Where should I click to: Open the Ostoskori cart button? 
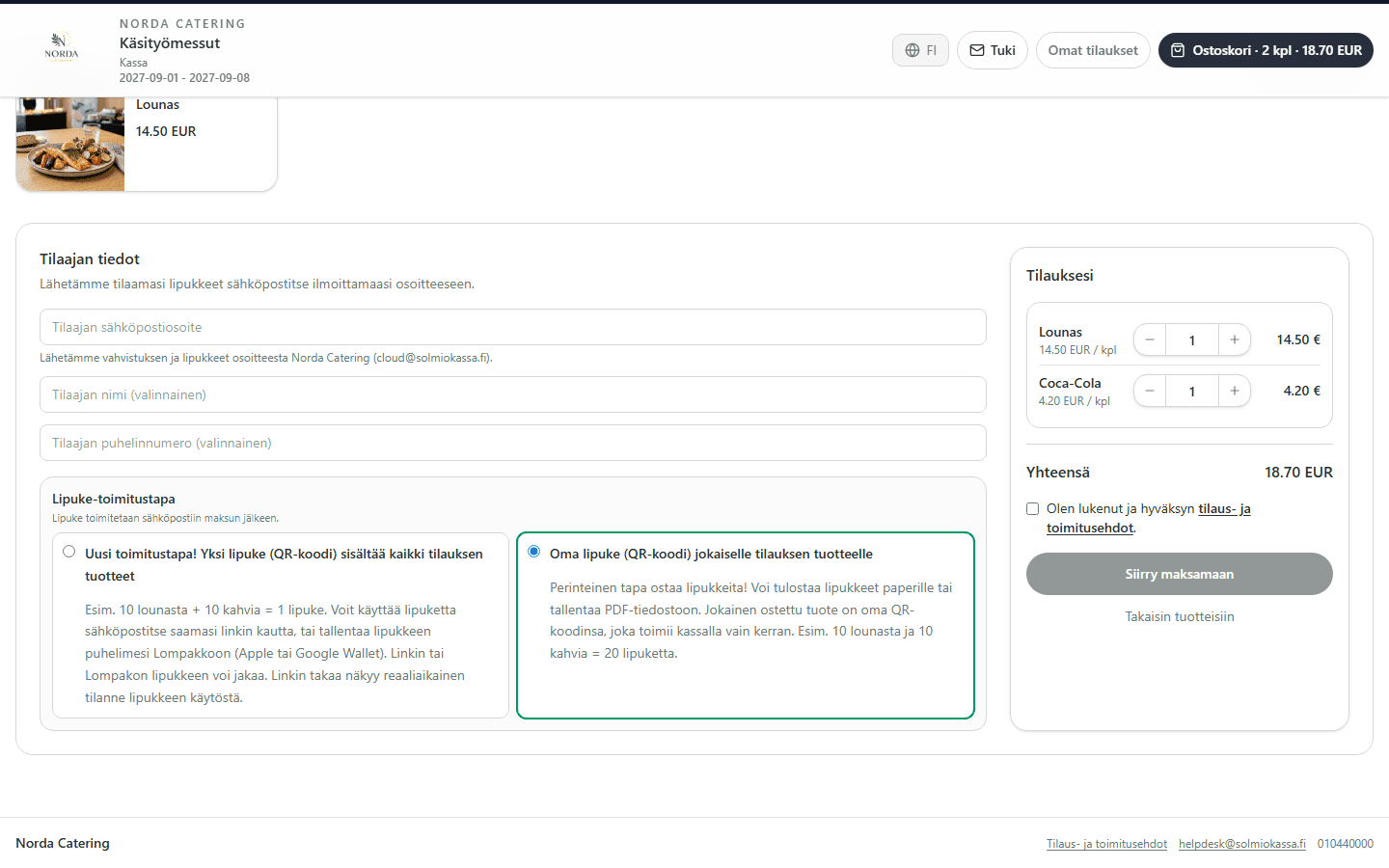coord(1266,50)
